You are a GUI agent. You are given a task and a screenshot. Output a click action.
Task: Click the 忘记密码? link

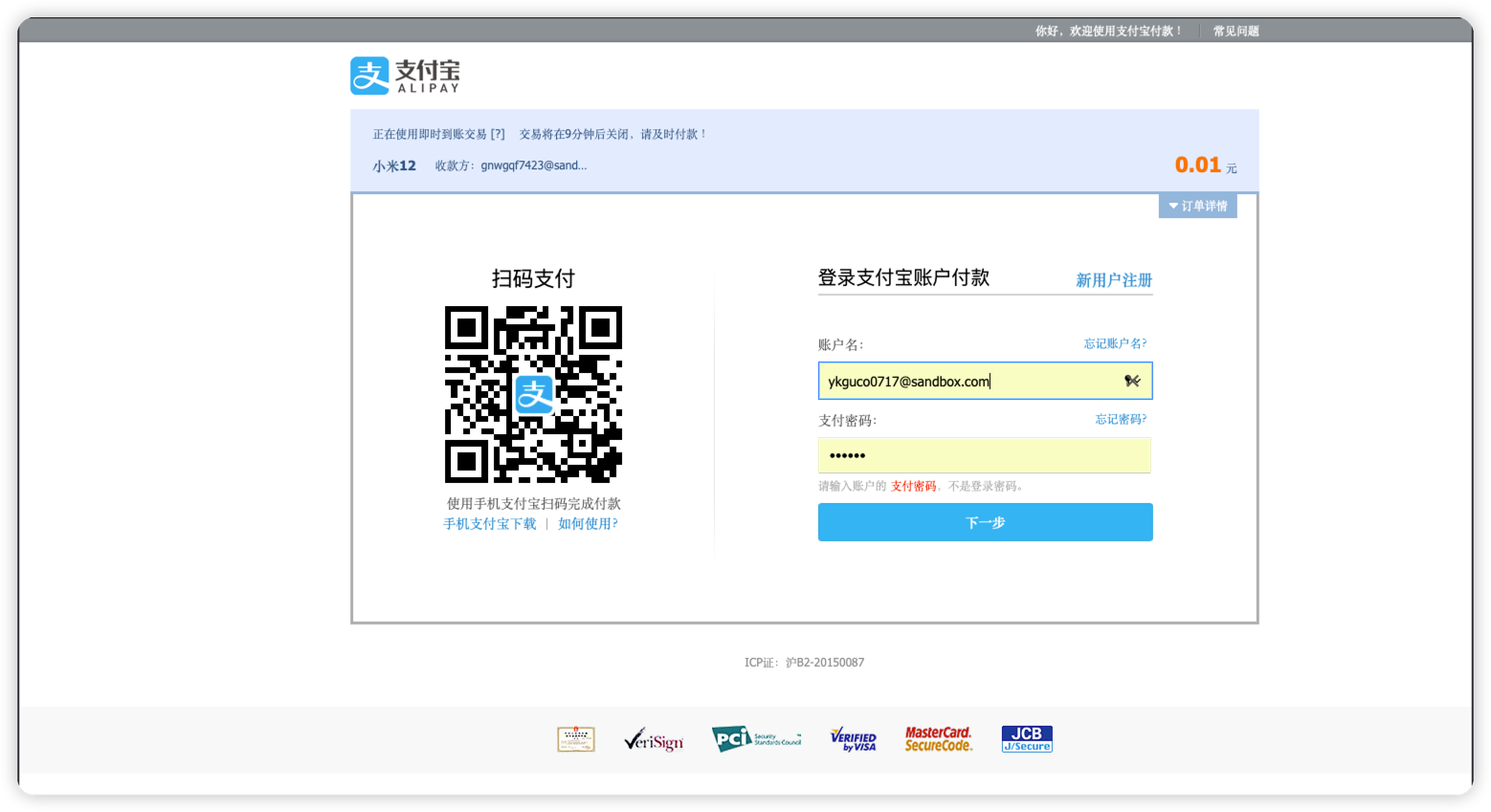tap(1121, 419)
